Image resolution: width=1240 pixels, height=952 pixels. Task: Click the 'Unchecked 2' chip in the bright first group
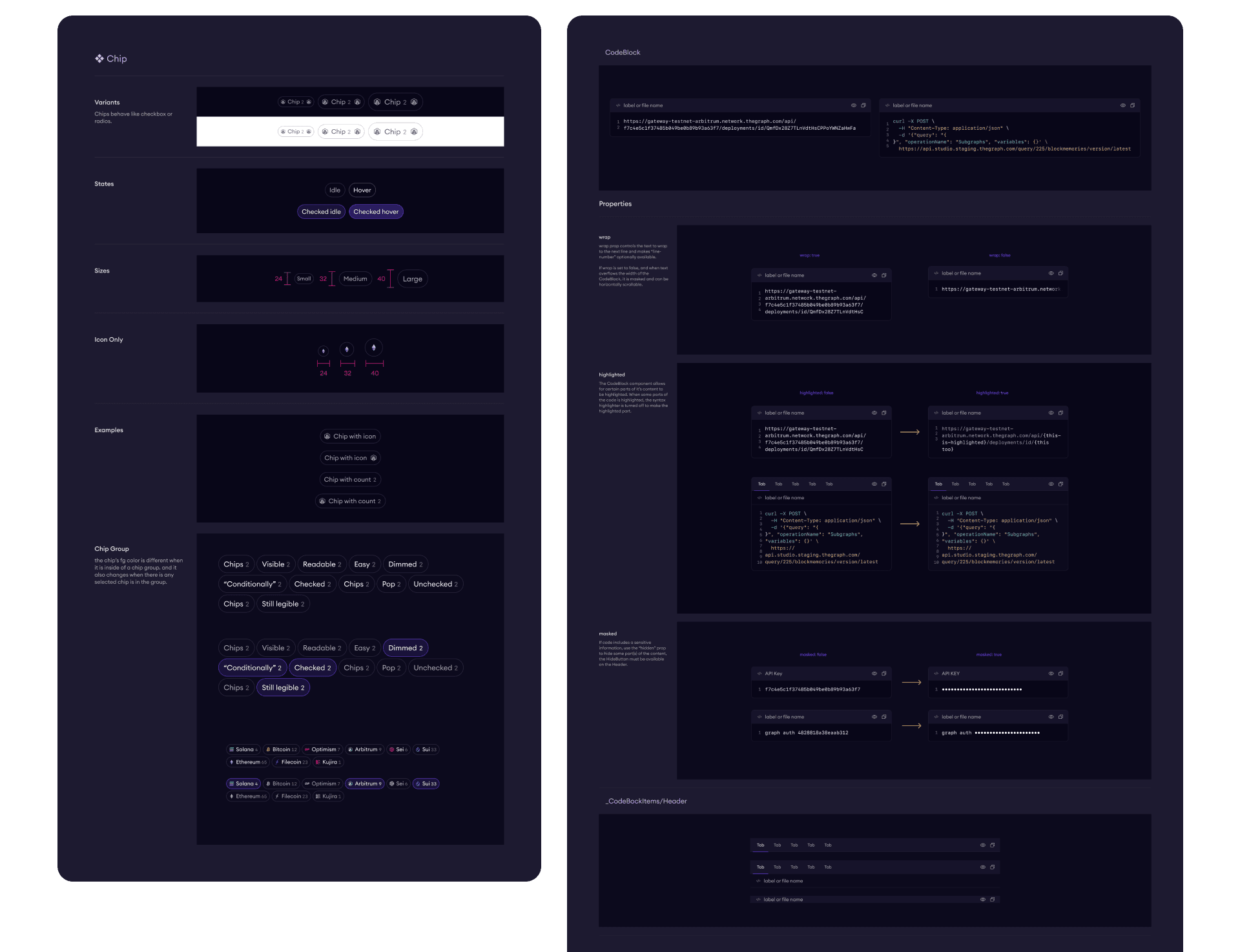436,584
